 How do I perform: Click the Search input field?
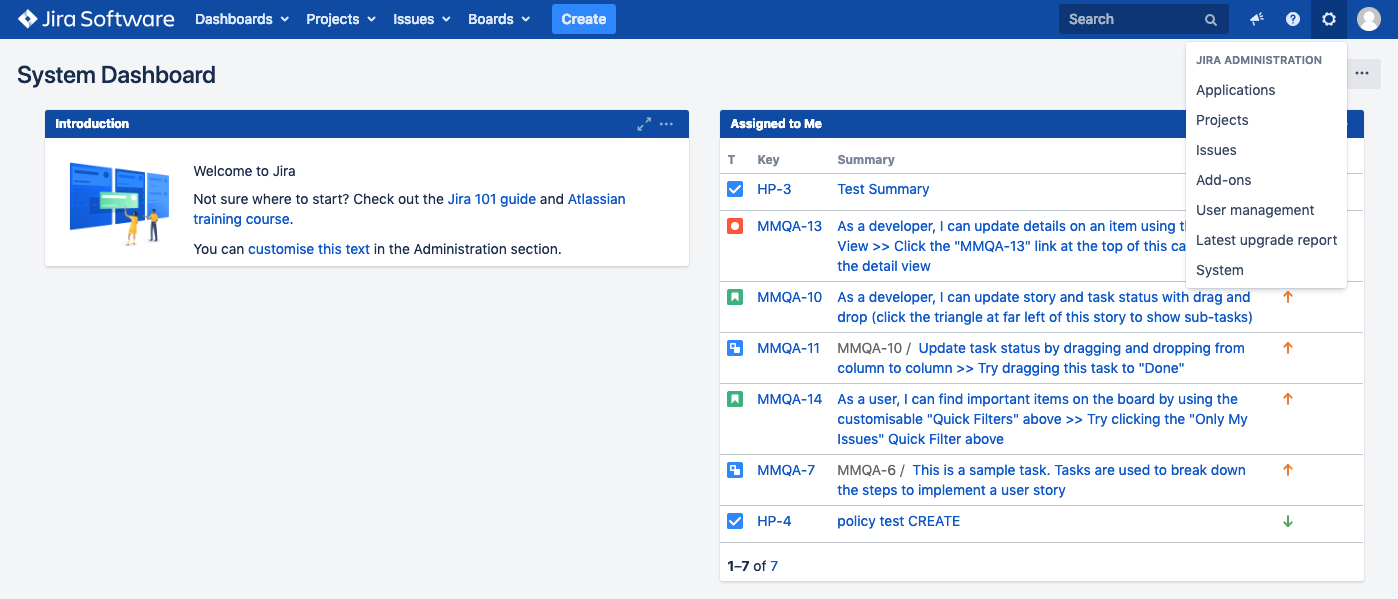click(1132, 19)
